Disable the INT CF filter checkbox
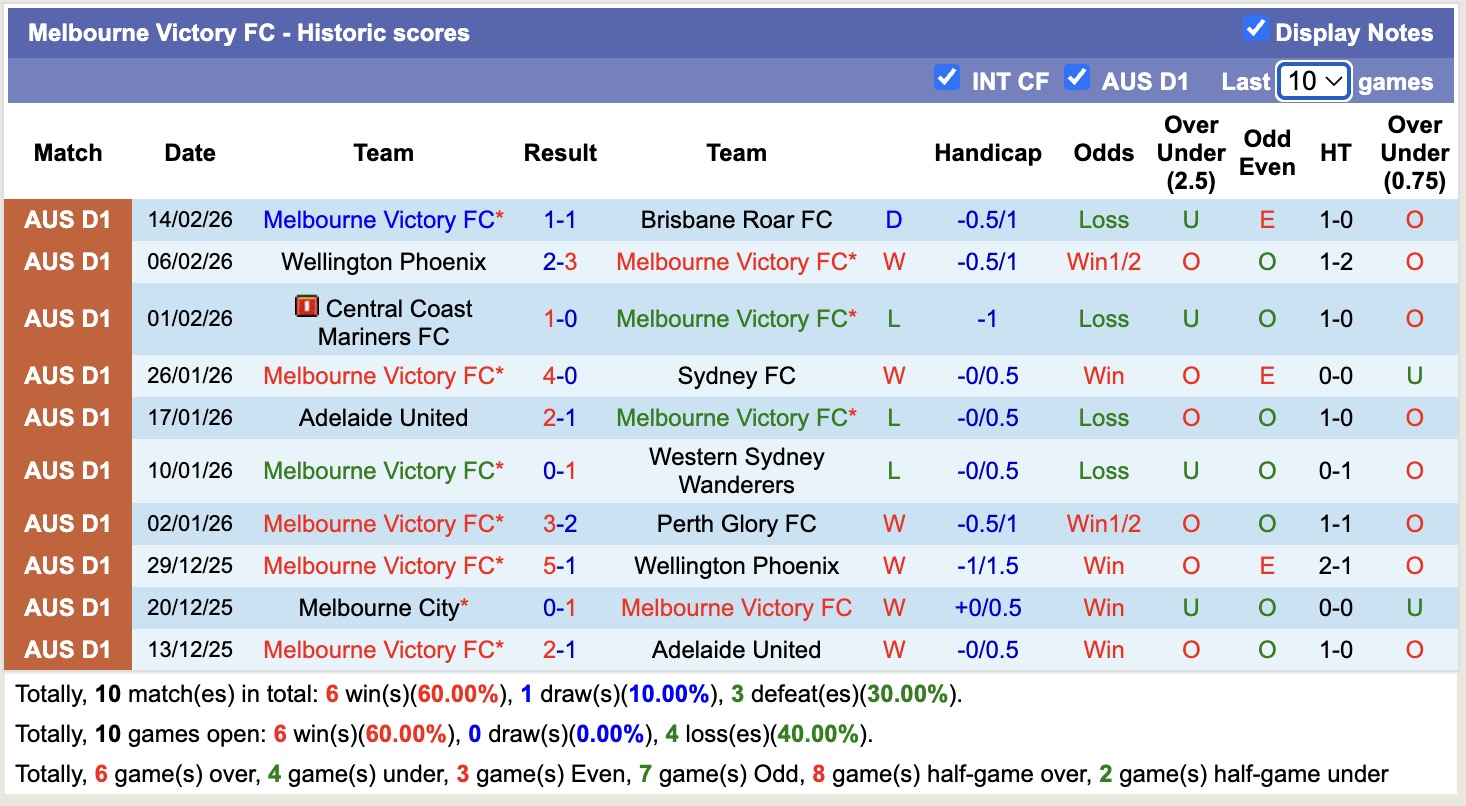This screenshot has height=806, width=1466. coord(947,78)
